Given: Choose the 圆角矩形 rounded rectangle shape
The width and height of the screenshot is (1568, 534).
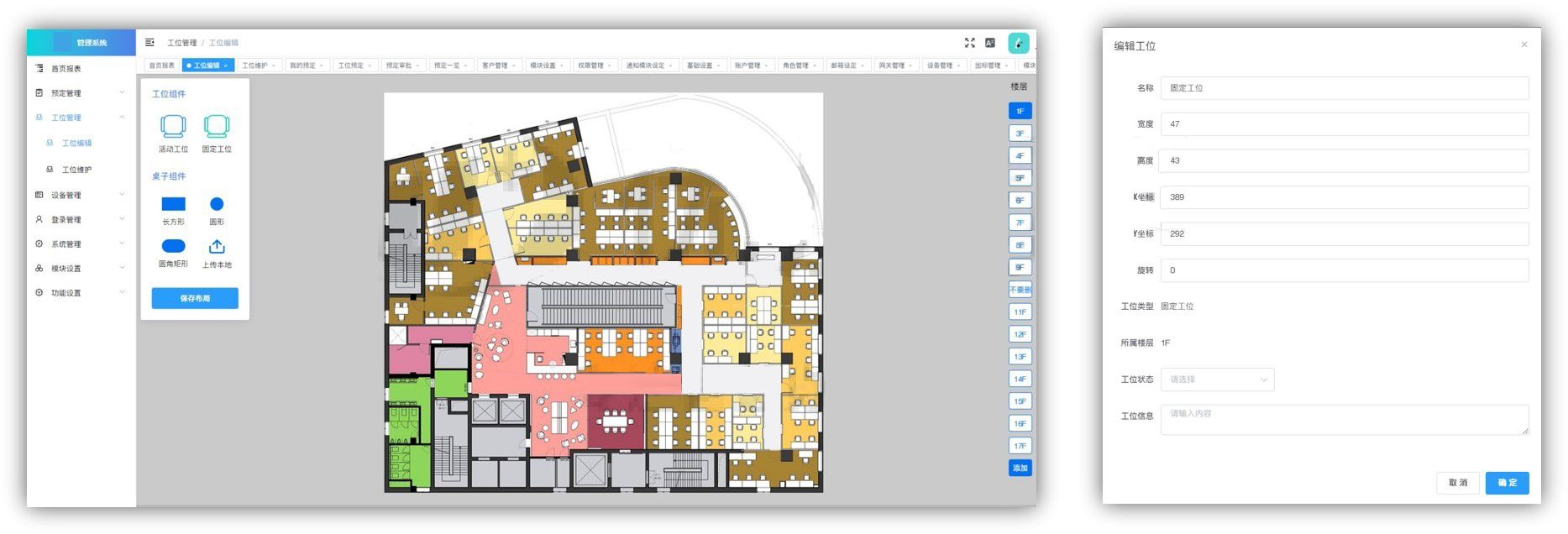Looking at the screenshot, I should tap(173, 246).
